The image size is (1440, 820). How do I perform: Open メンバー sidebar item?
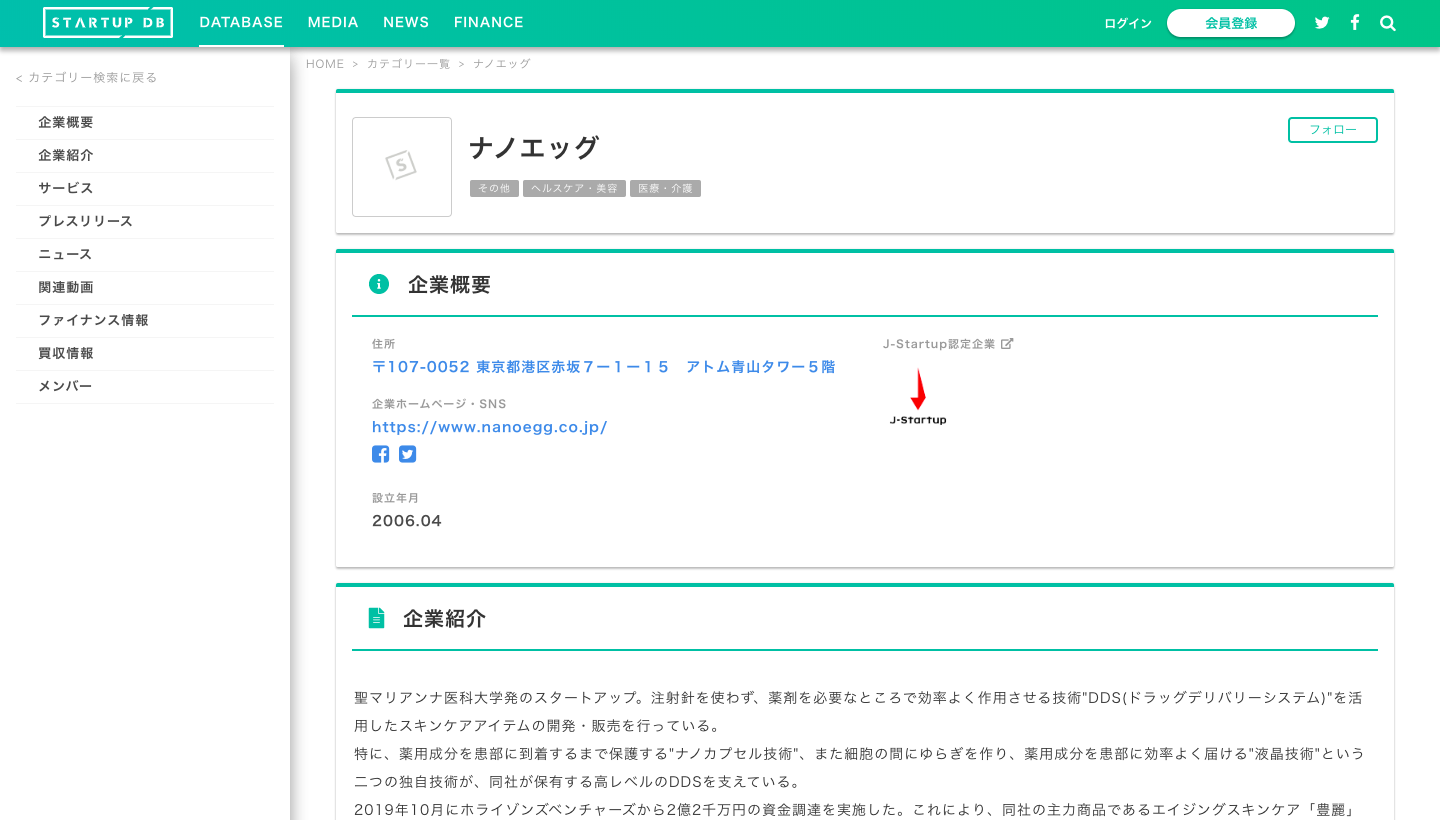(144, 386)
